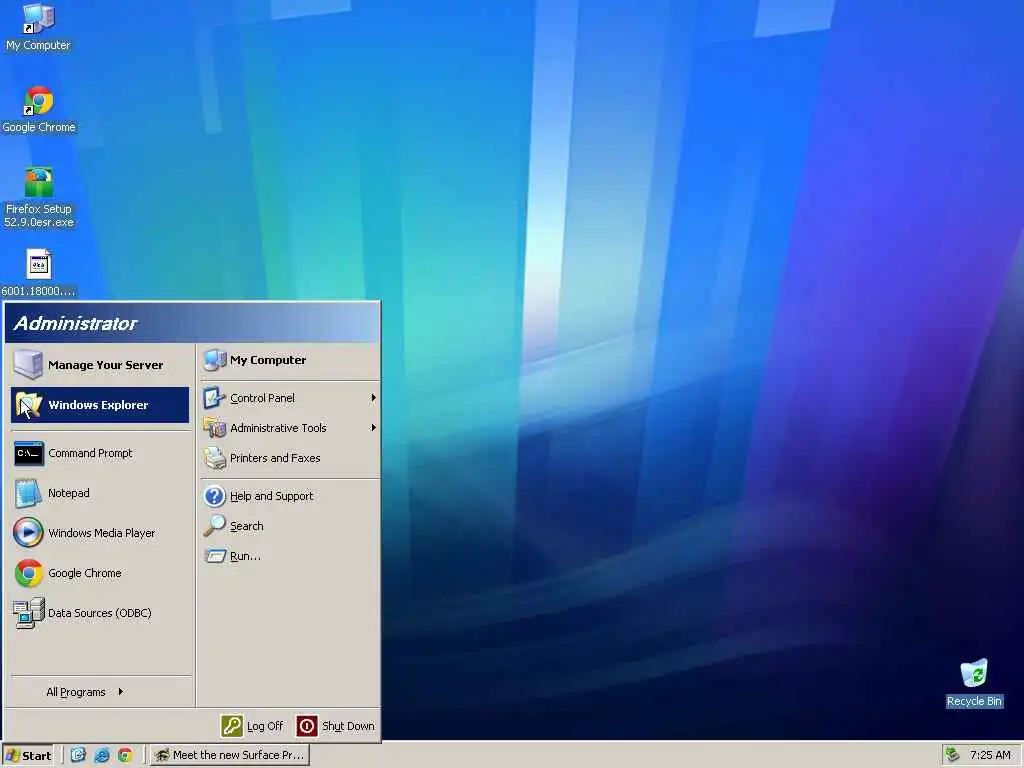Select Firefox Setup 52.9.0esr.exe desktop icon
The image size is (1024, 768).
click(39, 197)
